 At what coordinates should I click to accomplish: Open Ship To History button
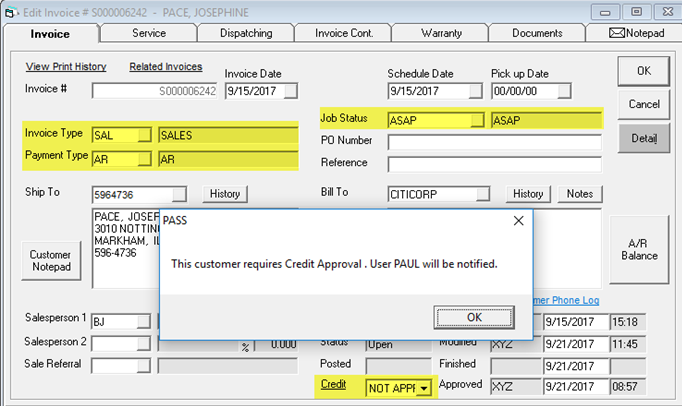[x=225, y=194]
